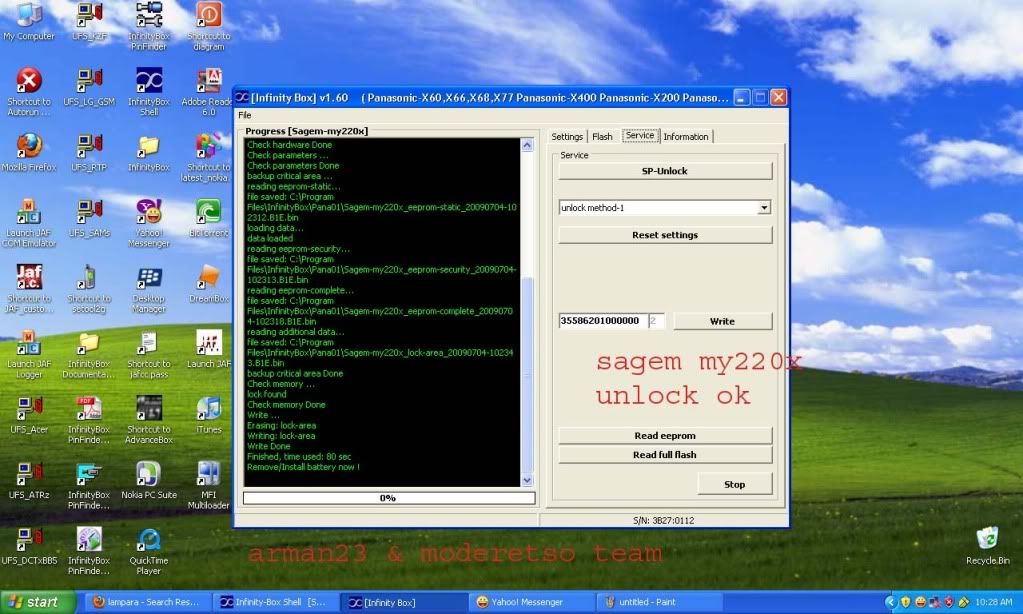The image size is (1023, 614).
Task: Click the Read full flash button
Action: (x=665, y=455)
